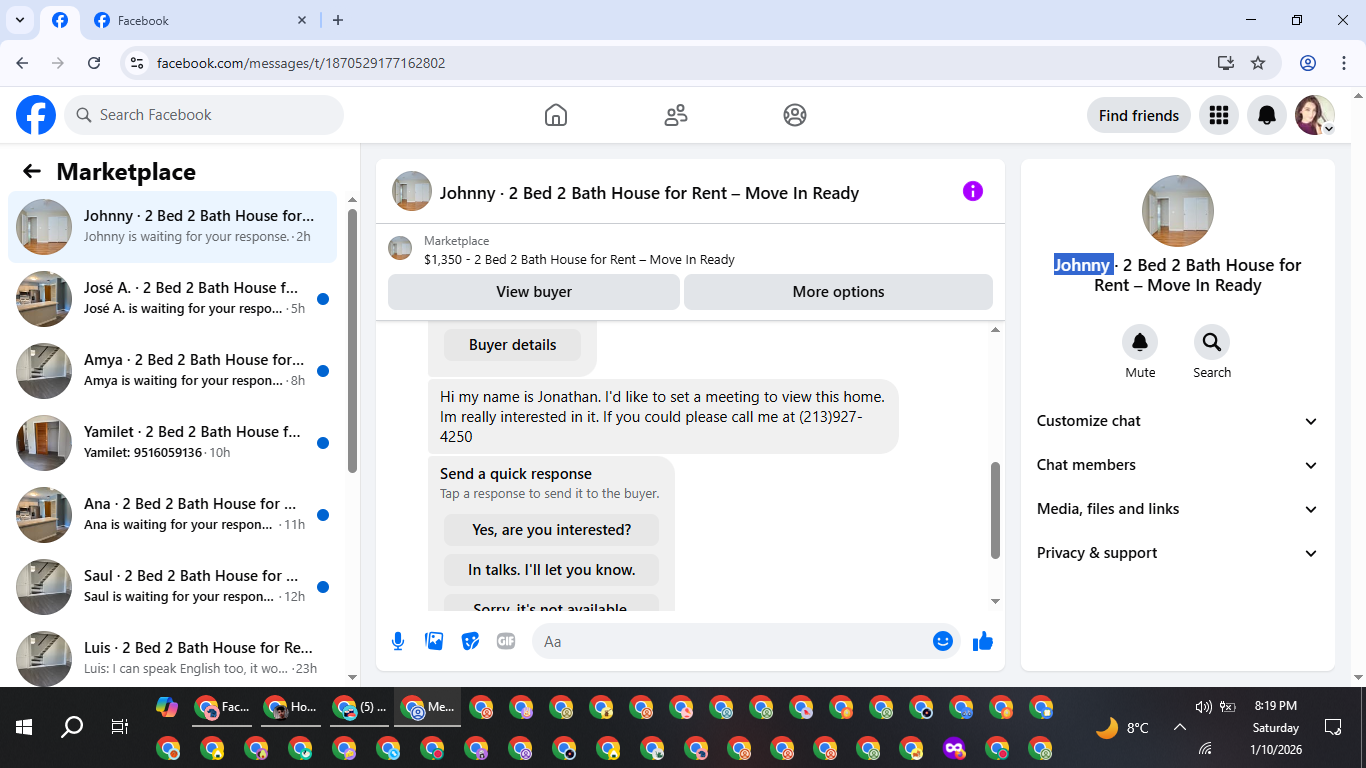Open the Windows notification center
The image size is (1366, 768).
tap(1332, 727)
